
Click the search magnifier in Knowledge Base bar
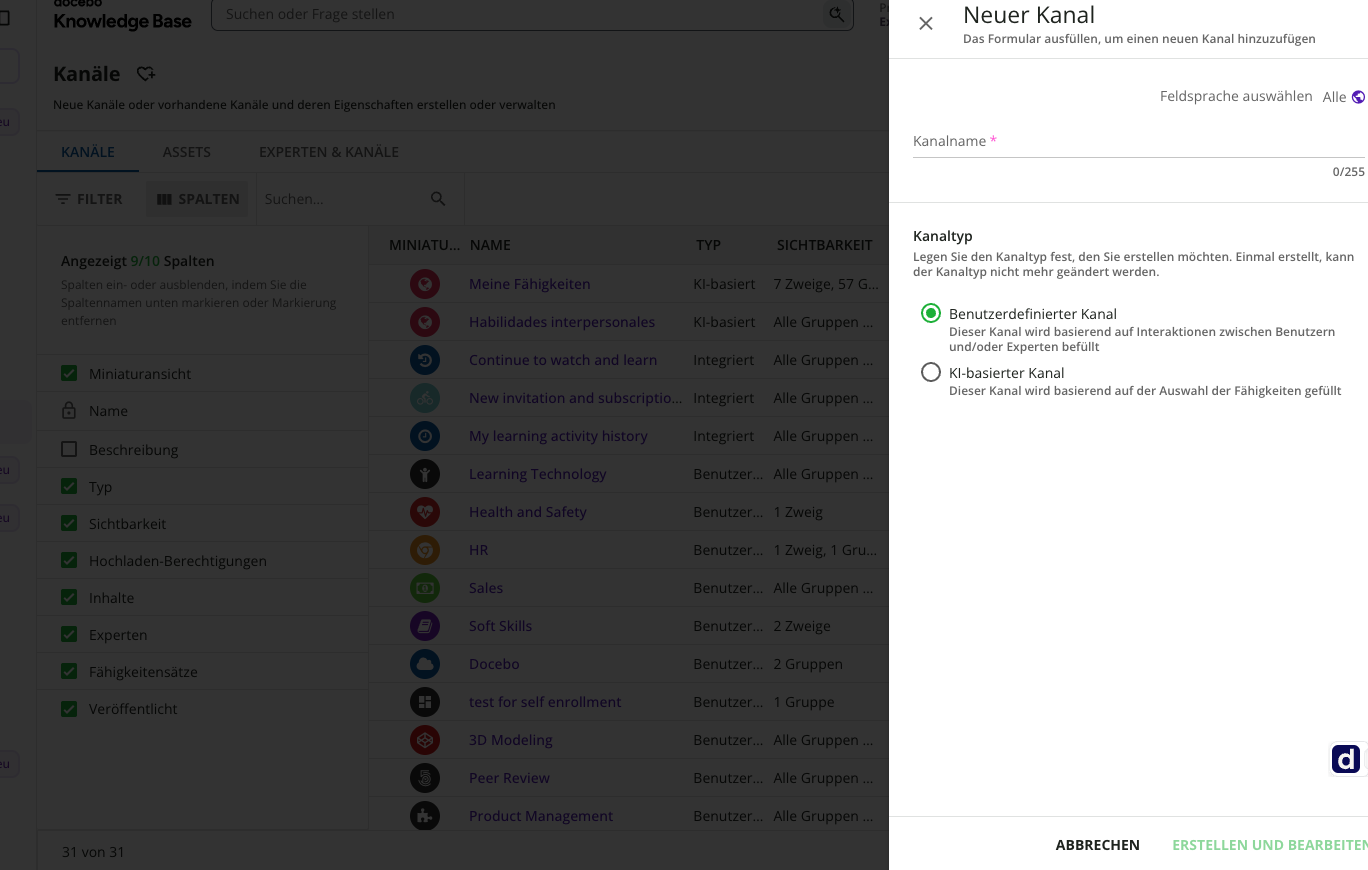coord(835,14)
